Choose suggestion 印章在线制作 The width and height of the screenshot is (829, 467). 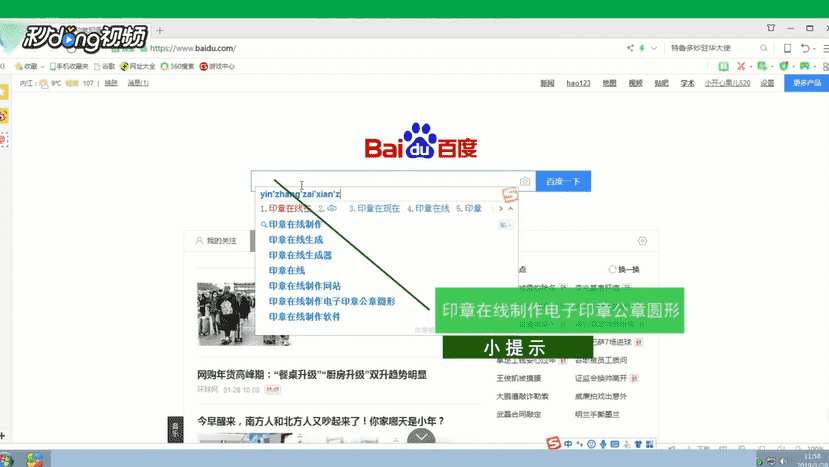[295, 224]
